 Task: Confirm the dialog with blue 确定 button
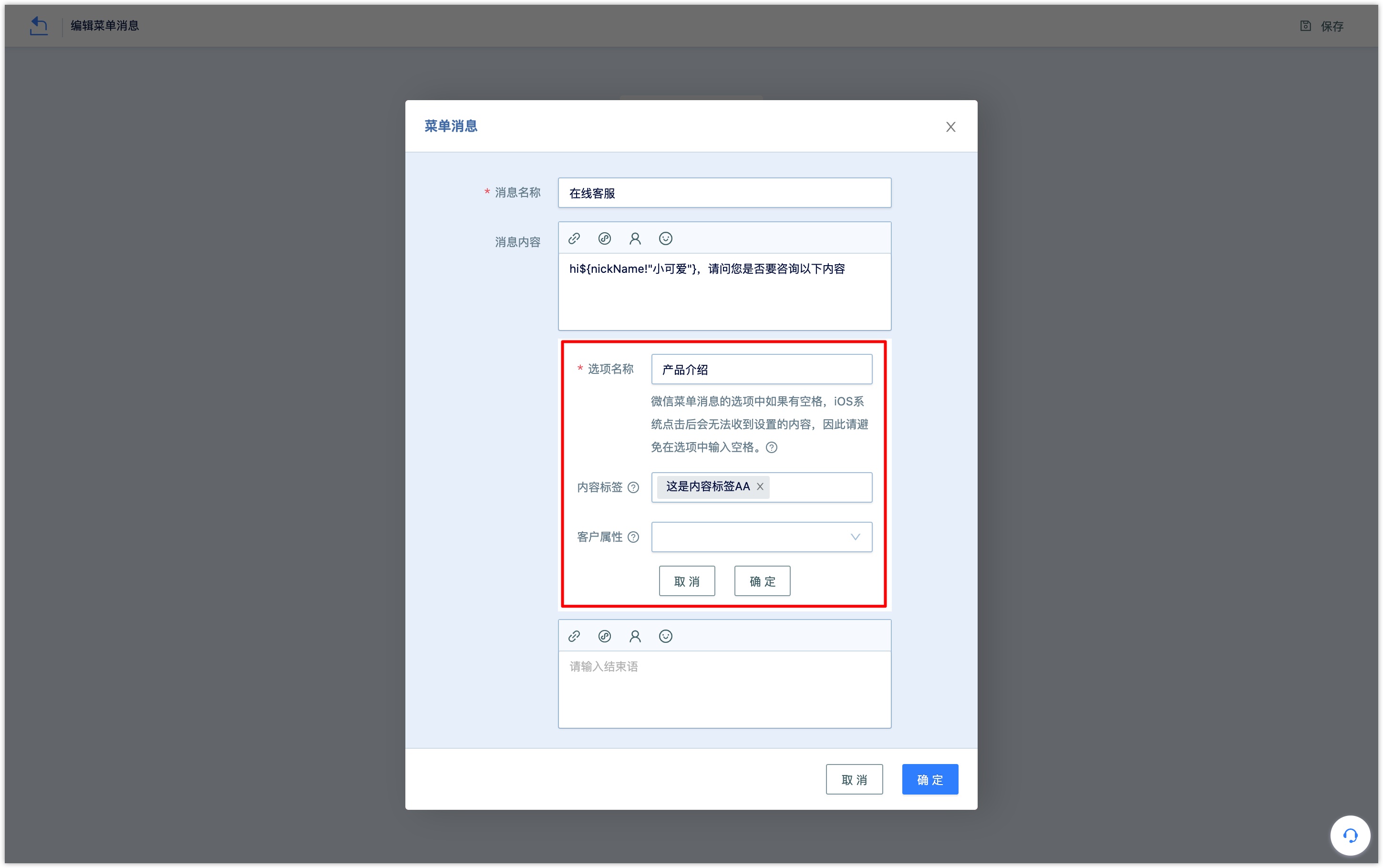pyautogui.click(x=929, y=780)
